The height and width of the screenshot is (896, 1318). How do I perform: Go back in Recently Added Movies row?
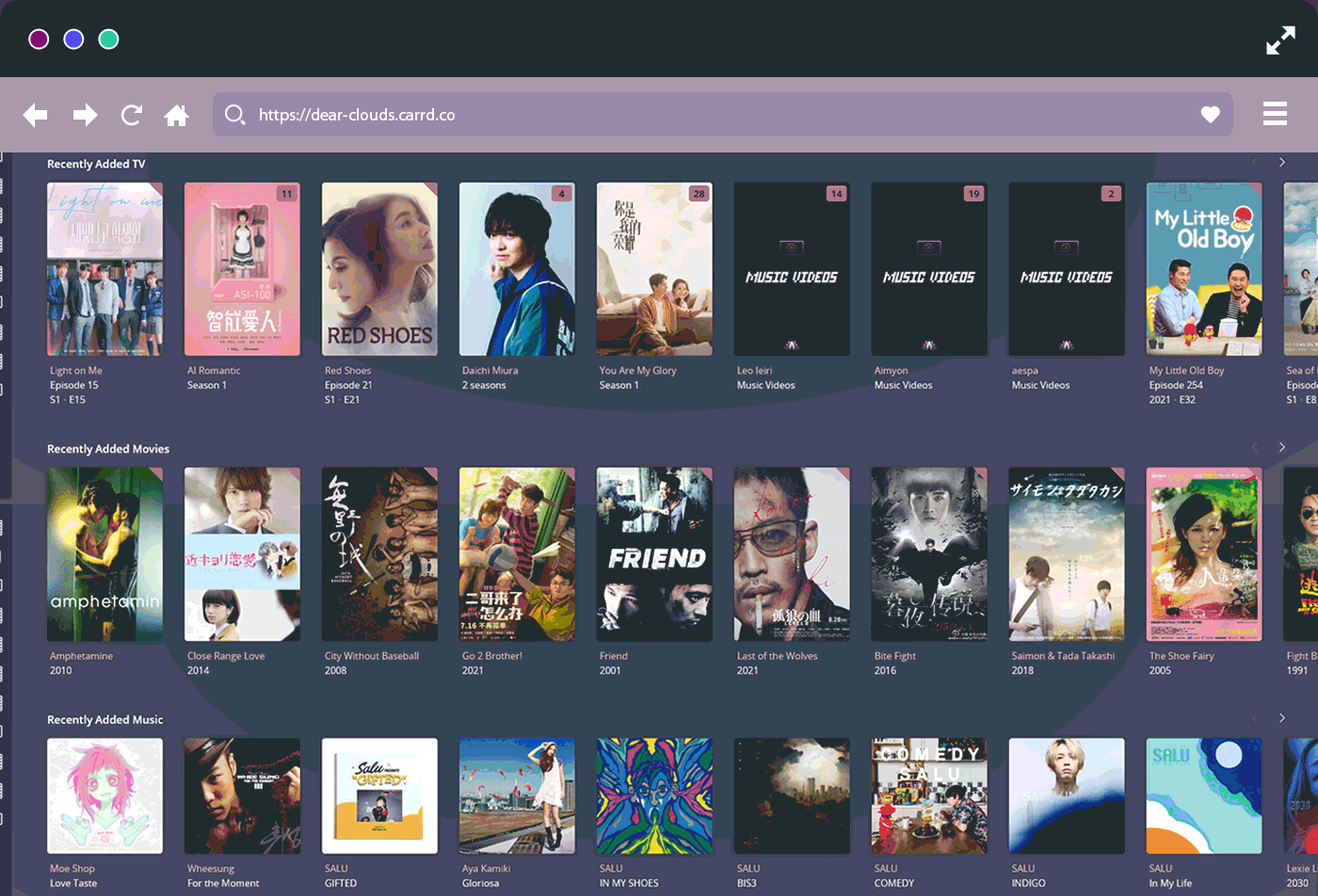(1254, 447)
